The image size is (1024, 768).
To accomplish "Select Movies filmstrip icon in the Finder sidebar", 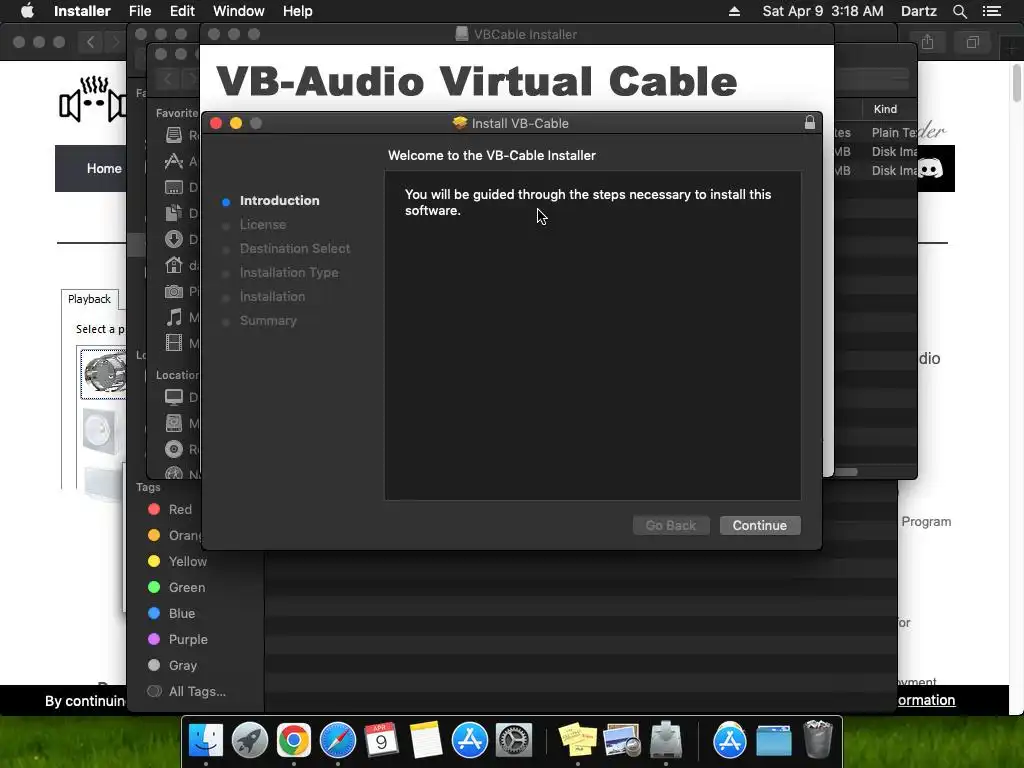I will pos(174,343).
